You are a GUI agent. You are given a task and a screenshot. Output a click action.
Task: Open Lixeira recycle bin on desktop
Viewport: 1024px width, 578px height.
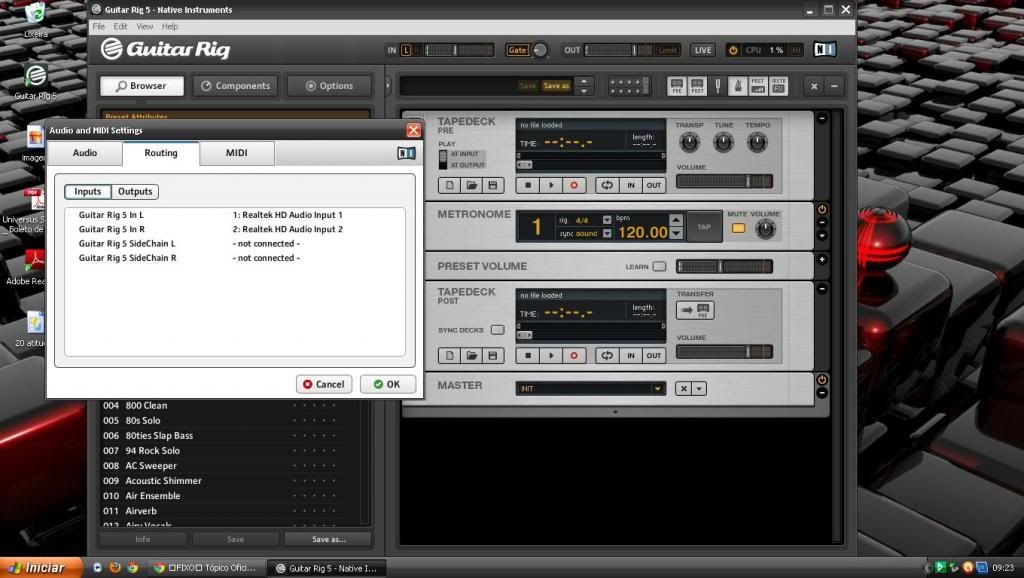click(35, 20)
